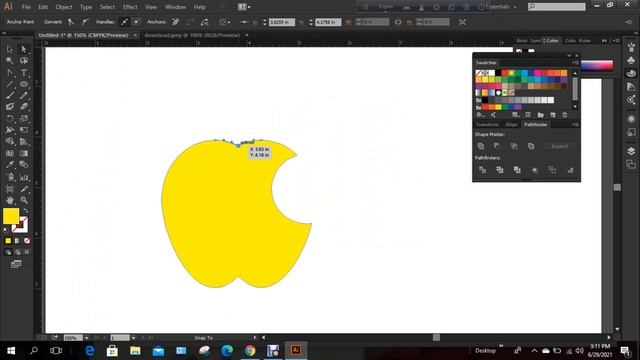
Task: Select the Rotate tool
Action: 9,119
